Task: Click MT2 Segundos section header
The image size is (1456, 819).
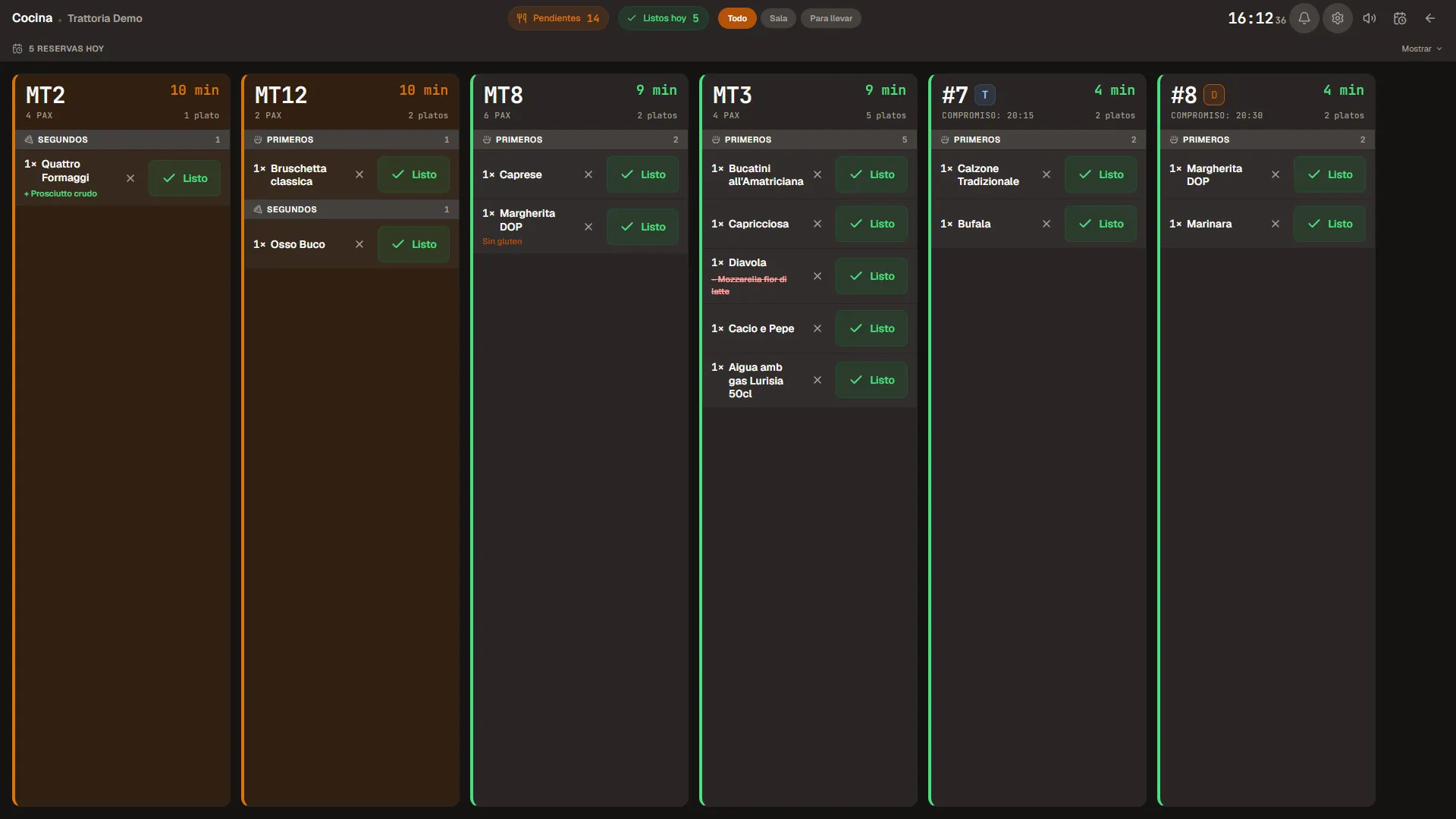Action: click(x=123, y=140)
